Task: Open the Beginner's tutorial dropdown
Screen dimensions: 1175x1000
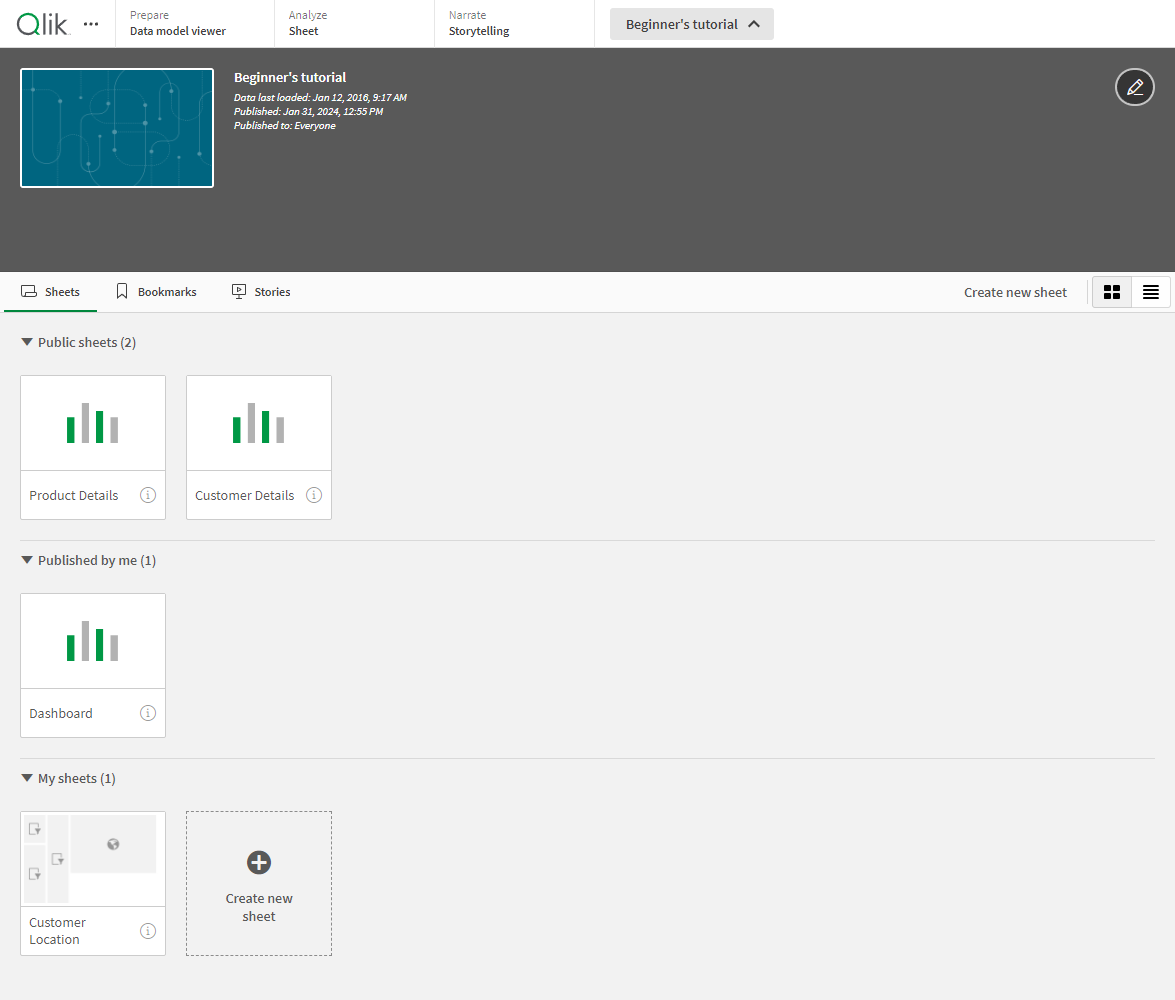Action: [691, 24]
